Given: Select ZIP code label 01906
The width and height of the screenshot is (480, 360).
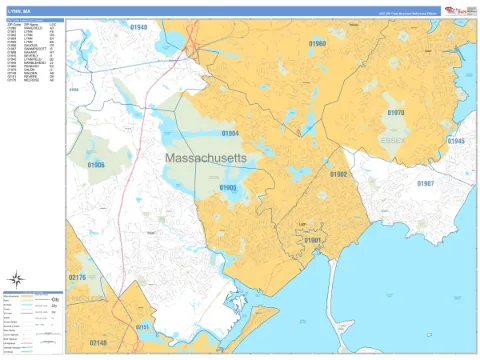Looking at the screenshot, I should pos(96,165).
